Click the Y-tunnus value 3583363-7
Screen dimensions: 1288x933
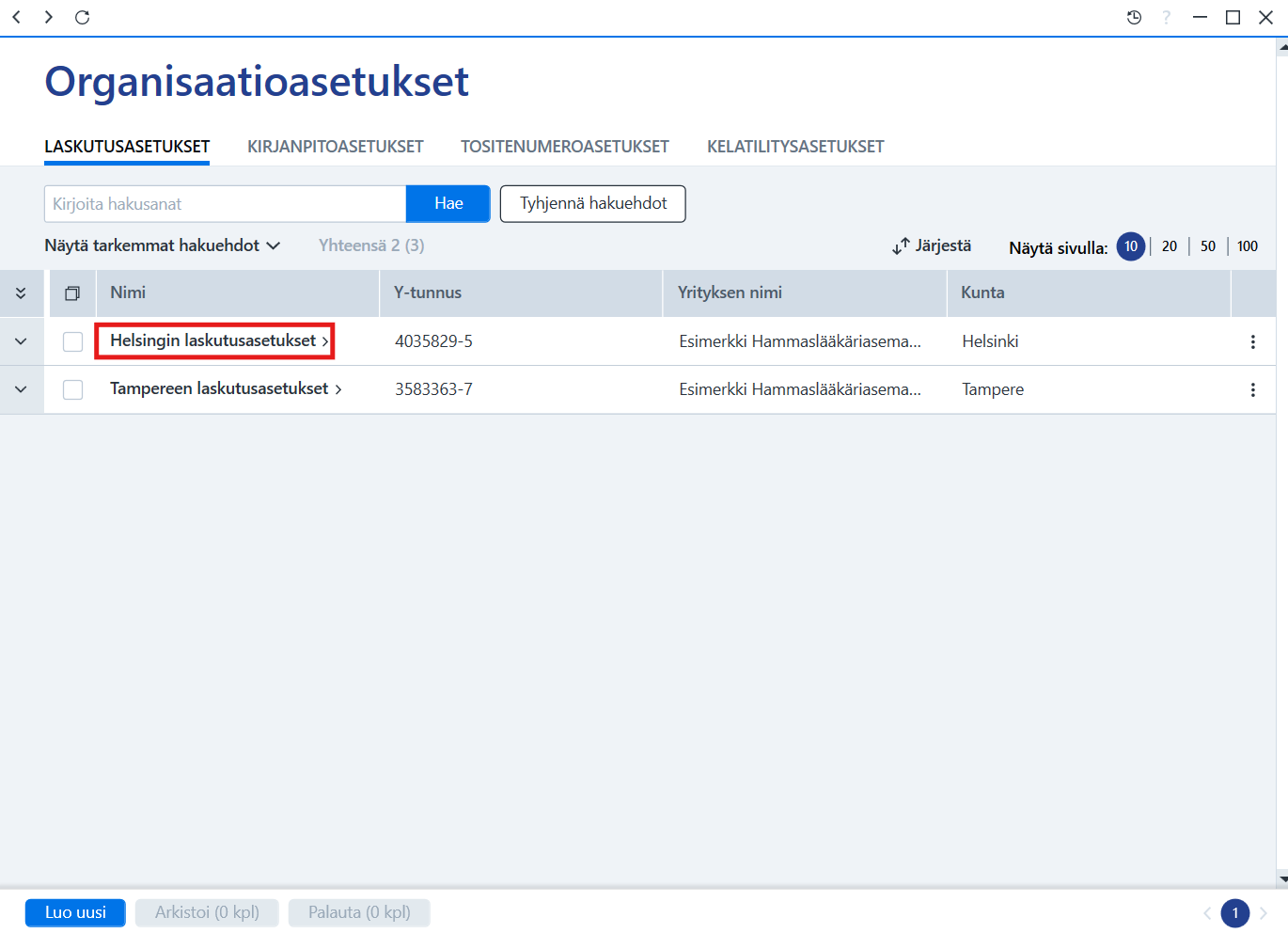(433, 389)
